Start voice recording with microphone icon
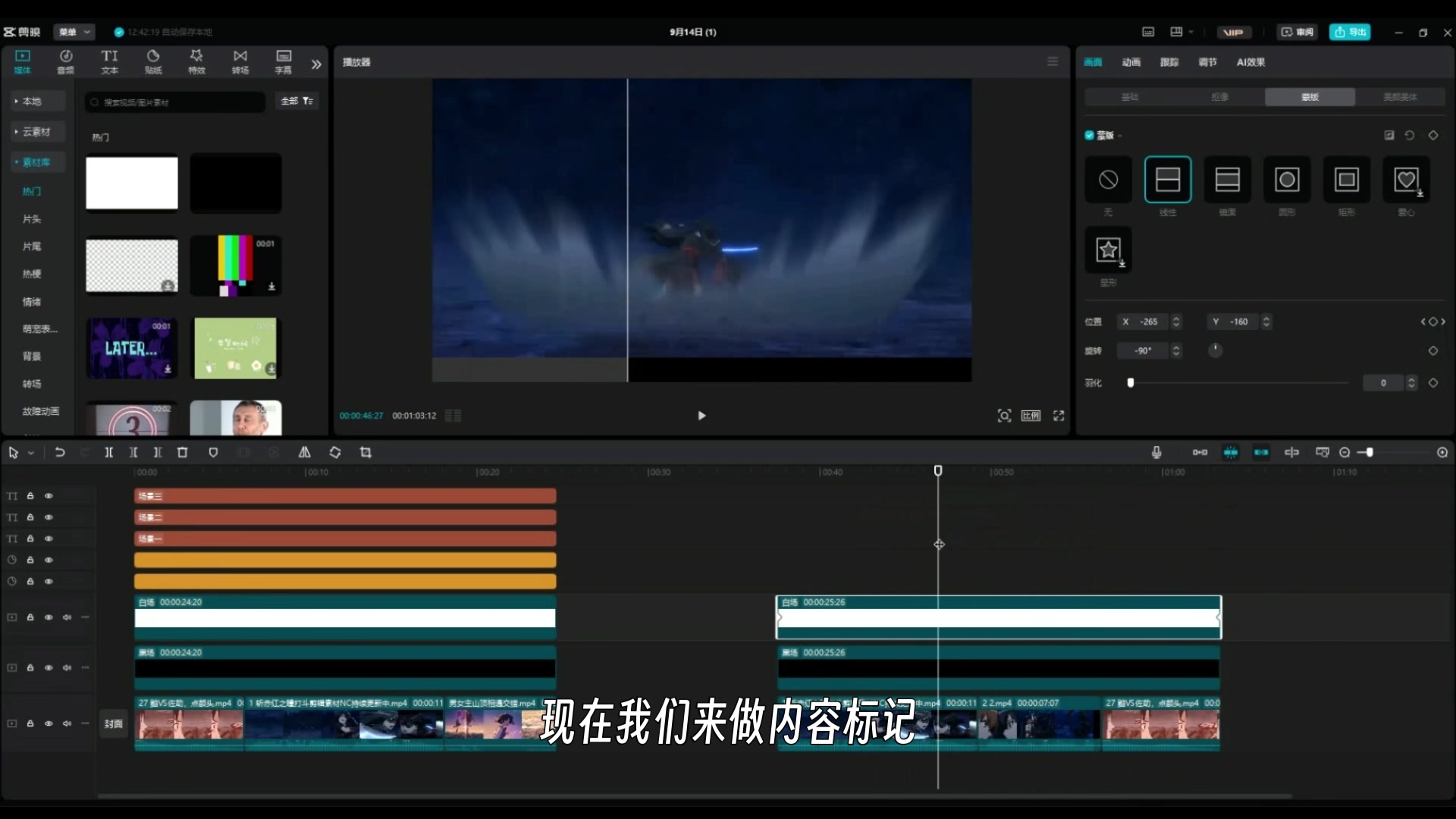The width and height of the screenshot is (1456, 819). point(1156,453)
